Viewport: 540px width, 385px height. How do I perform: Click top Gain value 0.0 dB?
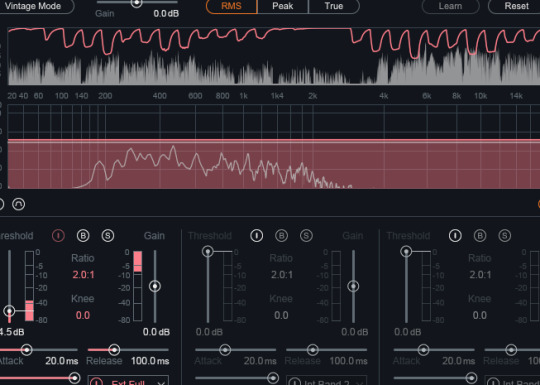pos(166,13)
